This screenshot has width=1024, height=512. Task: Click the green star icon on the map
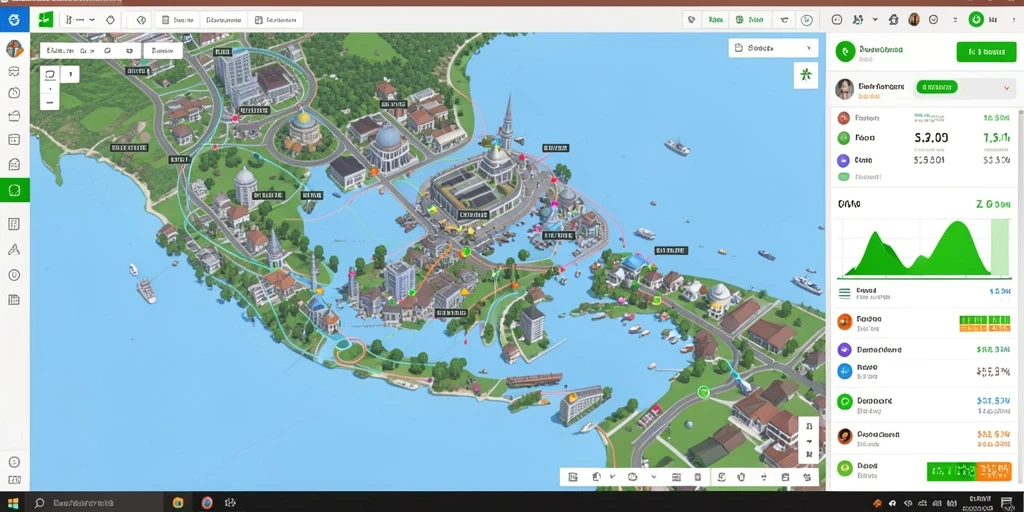[x=806, y=75]
